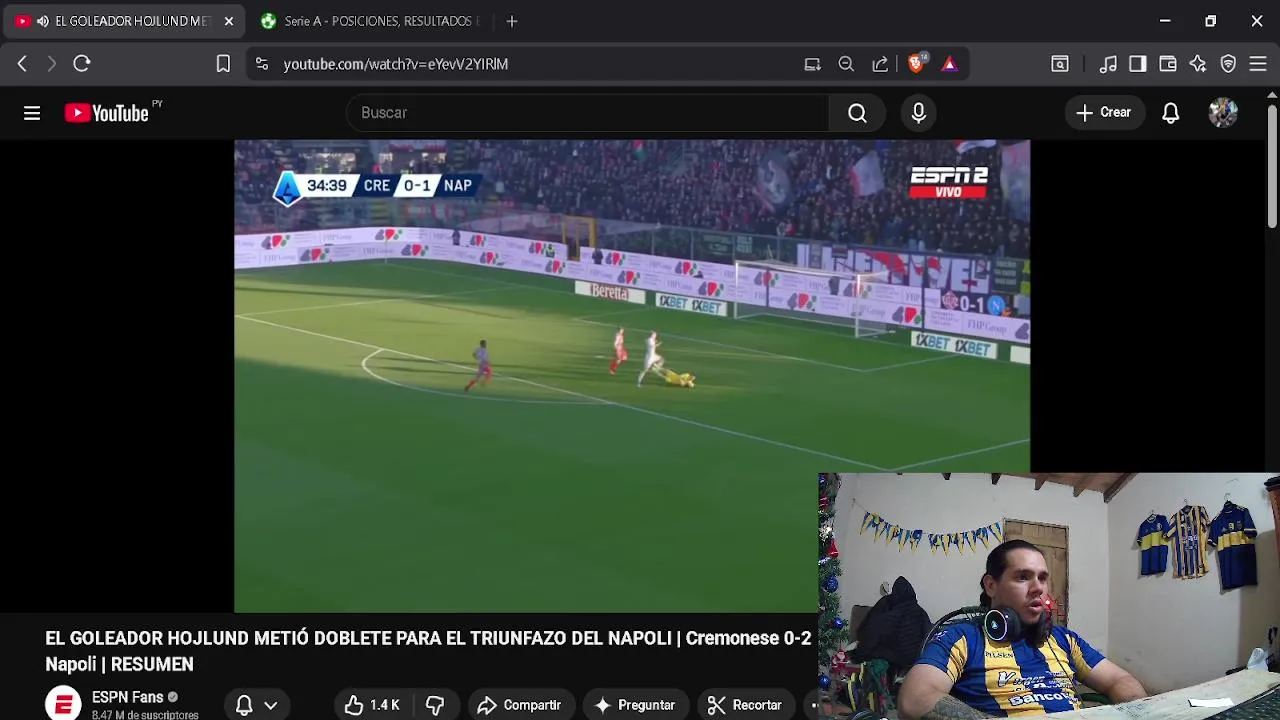Viewport: 1280px width, 720px height.
Task: Click the zoom magnifier icon in address bar
Action: [x=846, y=64]
